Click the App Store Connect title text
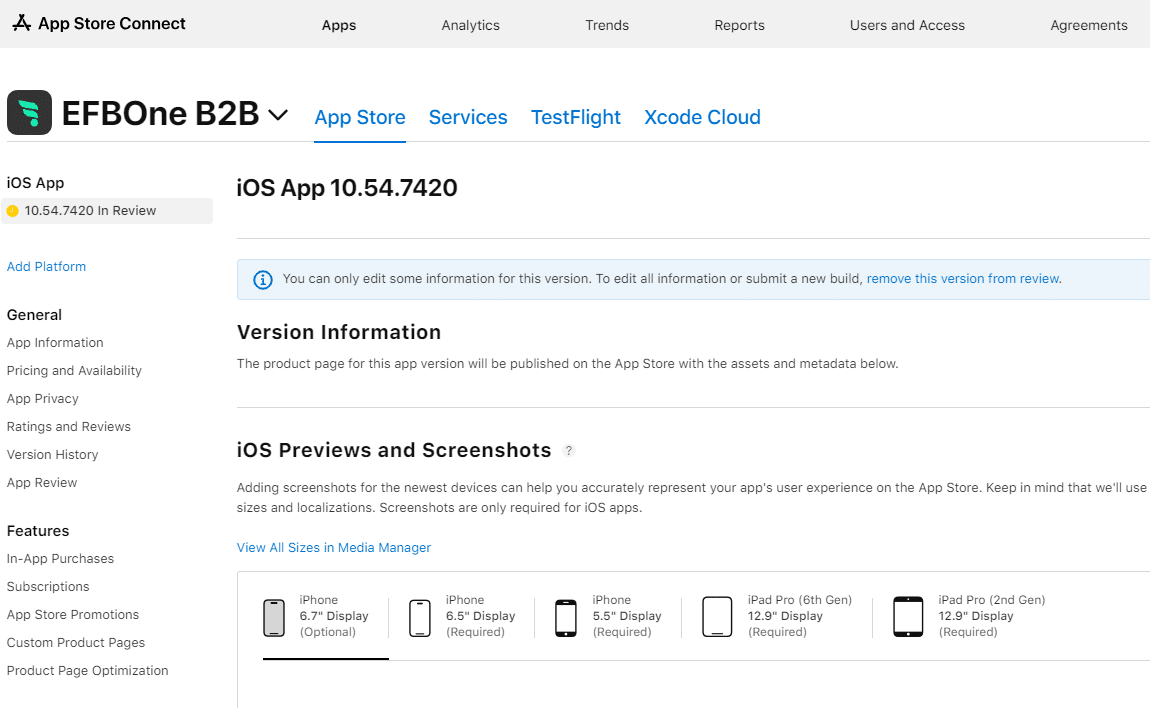 [x=111, y=23]
